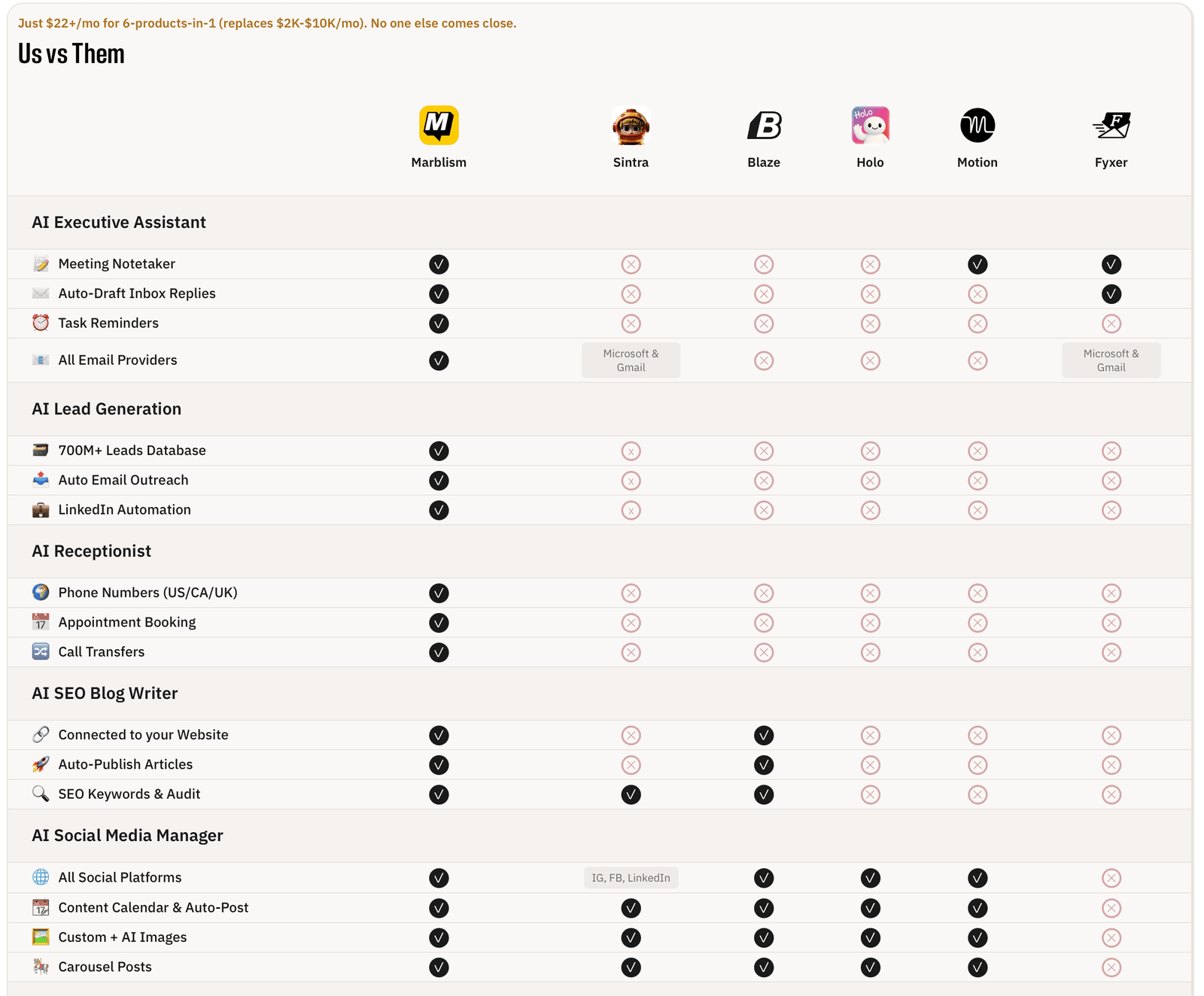Click the Sintra robot mascot icon

click(x=631, y=125)
